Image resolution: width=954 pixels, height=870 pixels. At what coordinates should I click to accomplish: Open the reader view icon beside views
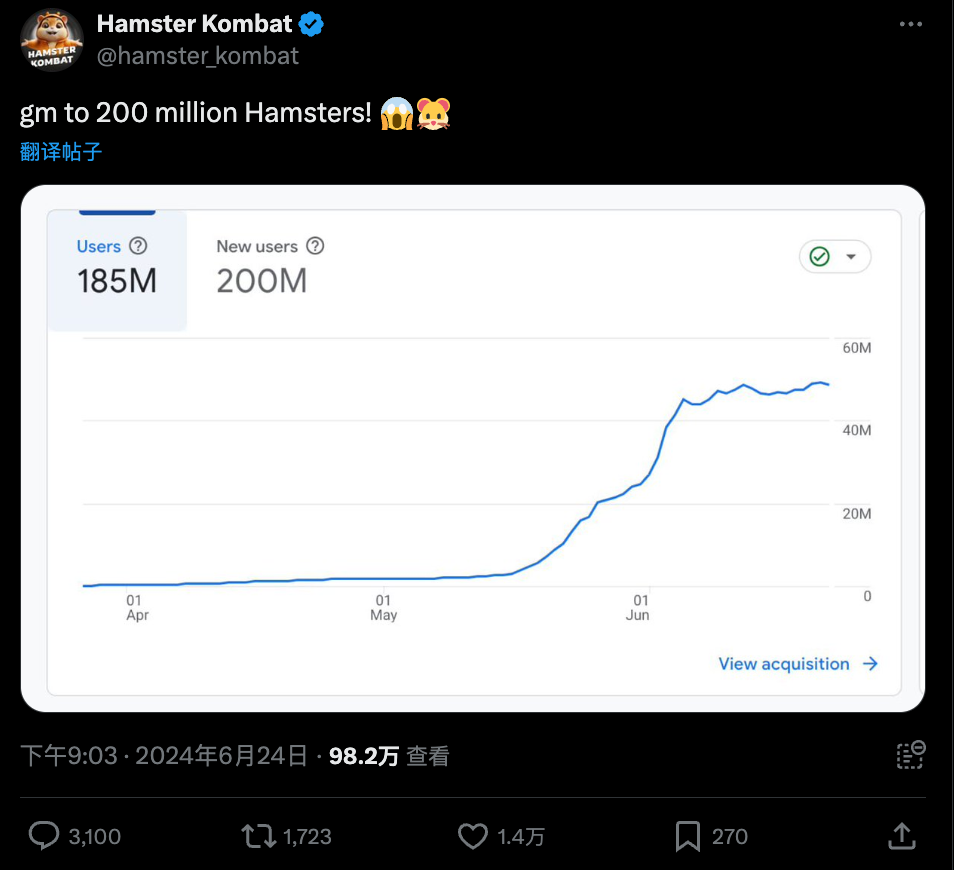click(911, 755)
